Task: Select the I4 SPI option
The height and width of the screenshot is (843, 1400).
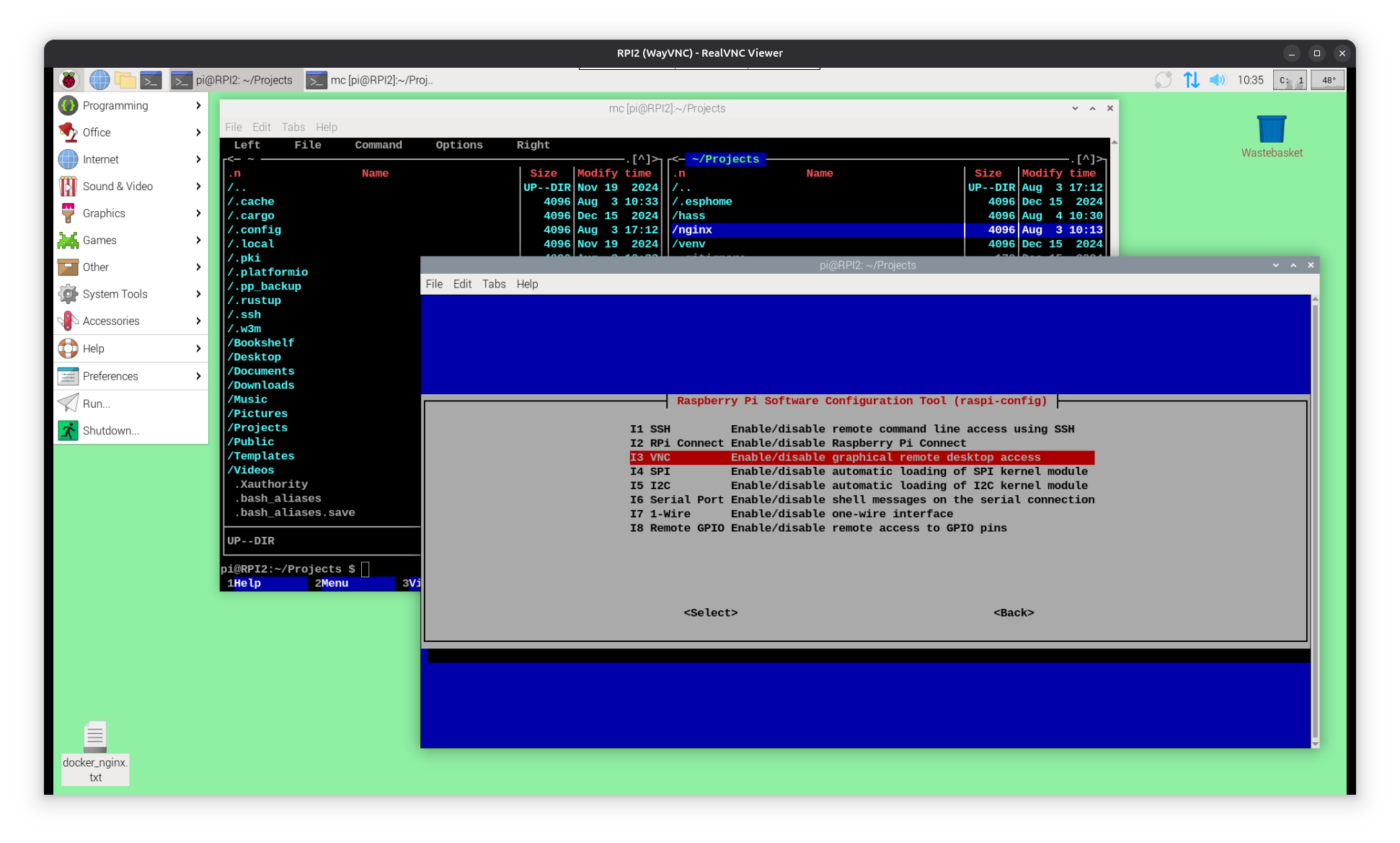Action: pyautogui.click(x=861, y=472)
